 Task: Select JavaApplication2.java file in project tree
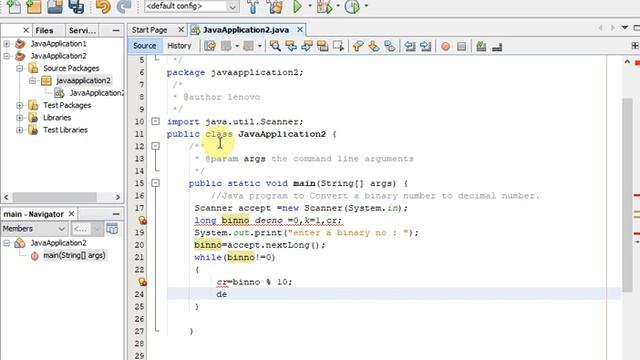(96, 93)
